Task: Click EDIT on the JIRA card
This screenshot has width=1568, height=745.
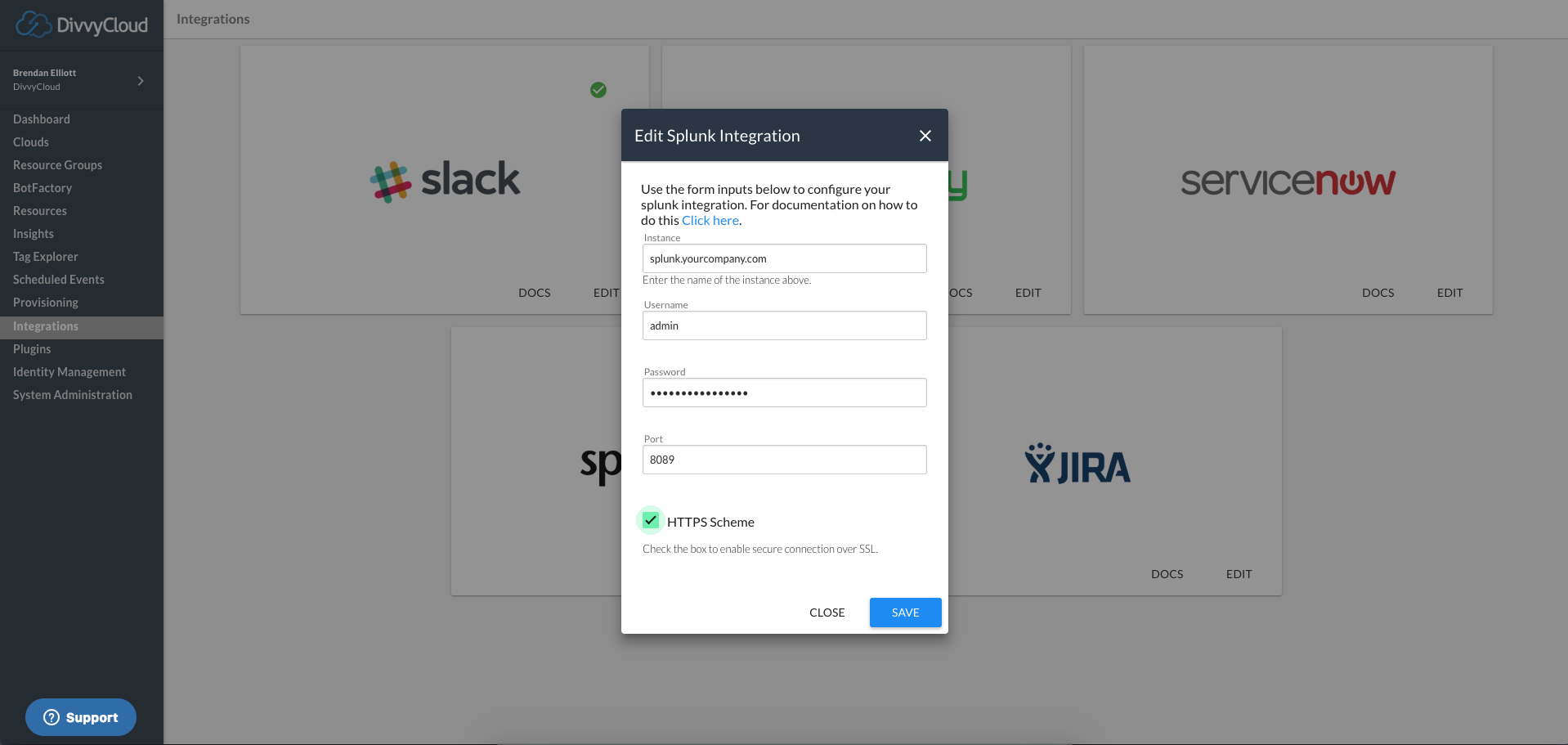Action: 1239,574
